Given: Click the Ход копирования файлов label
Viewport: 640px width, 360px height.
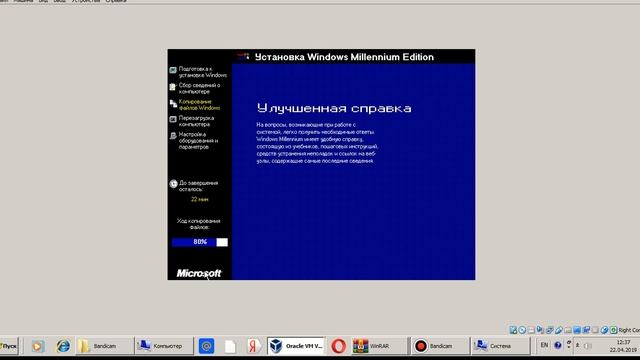Looking at the screenshot, I should pos(199,224).
